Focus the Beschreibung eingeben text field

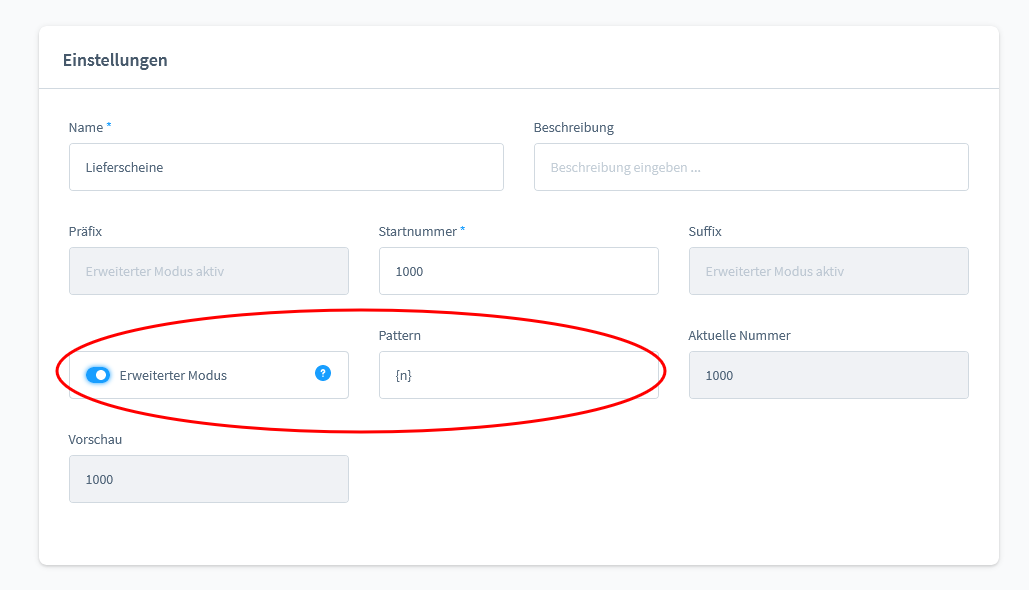pyautogui.click(x=751, y=167)
